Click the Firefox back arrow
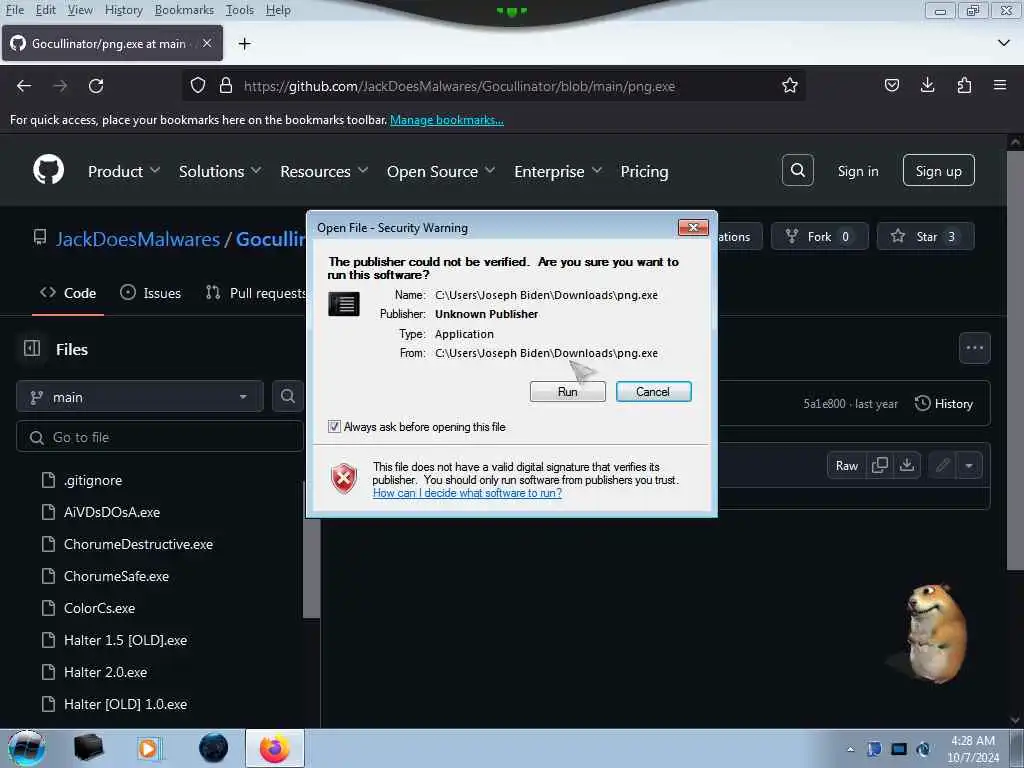 tap(24, 86)
